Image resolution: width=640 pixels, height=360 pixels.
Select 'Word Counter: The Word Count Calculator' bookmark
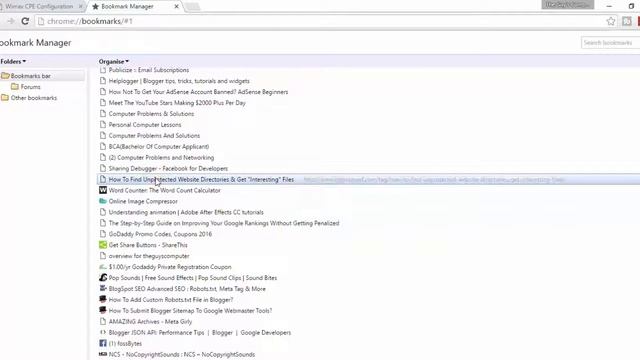(x=164, y=190)
